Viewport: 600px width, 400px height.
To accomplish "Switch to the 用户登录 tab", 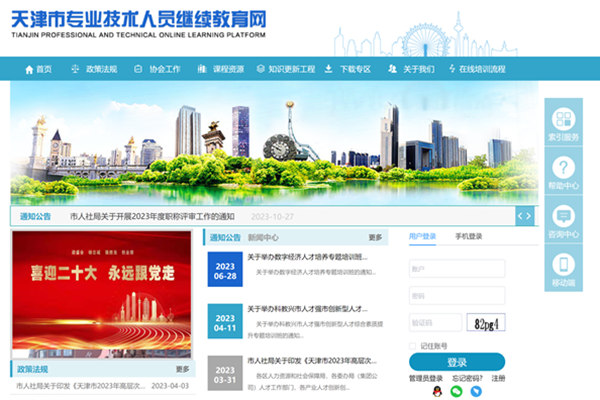I will click(422, 236).
